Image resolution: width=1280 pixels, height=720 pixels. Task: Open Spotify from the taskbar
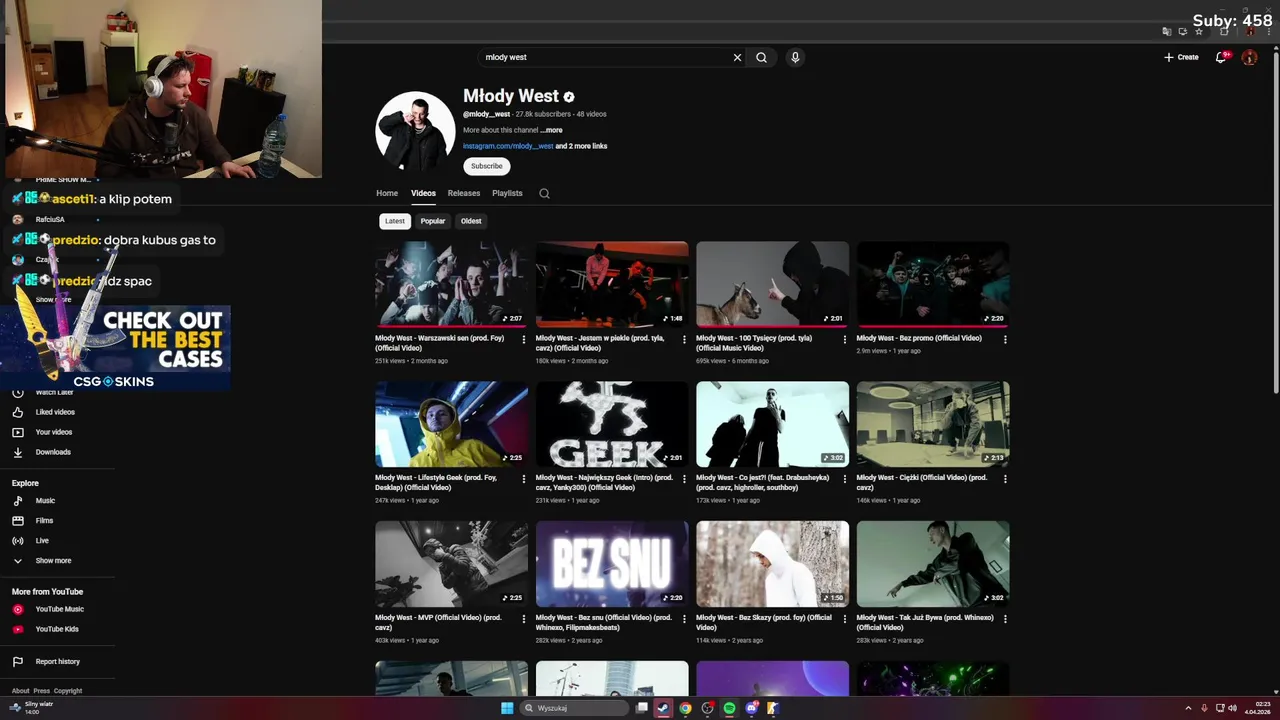click(729, 708)
